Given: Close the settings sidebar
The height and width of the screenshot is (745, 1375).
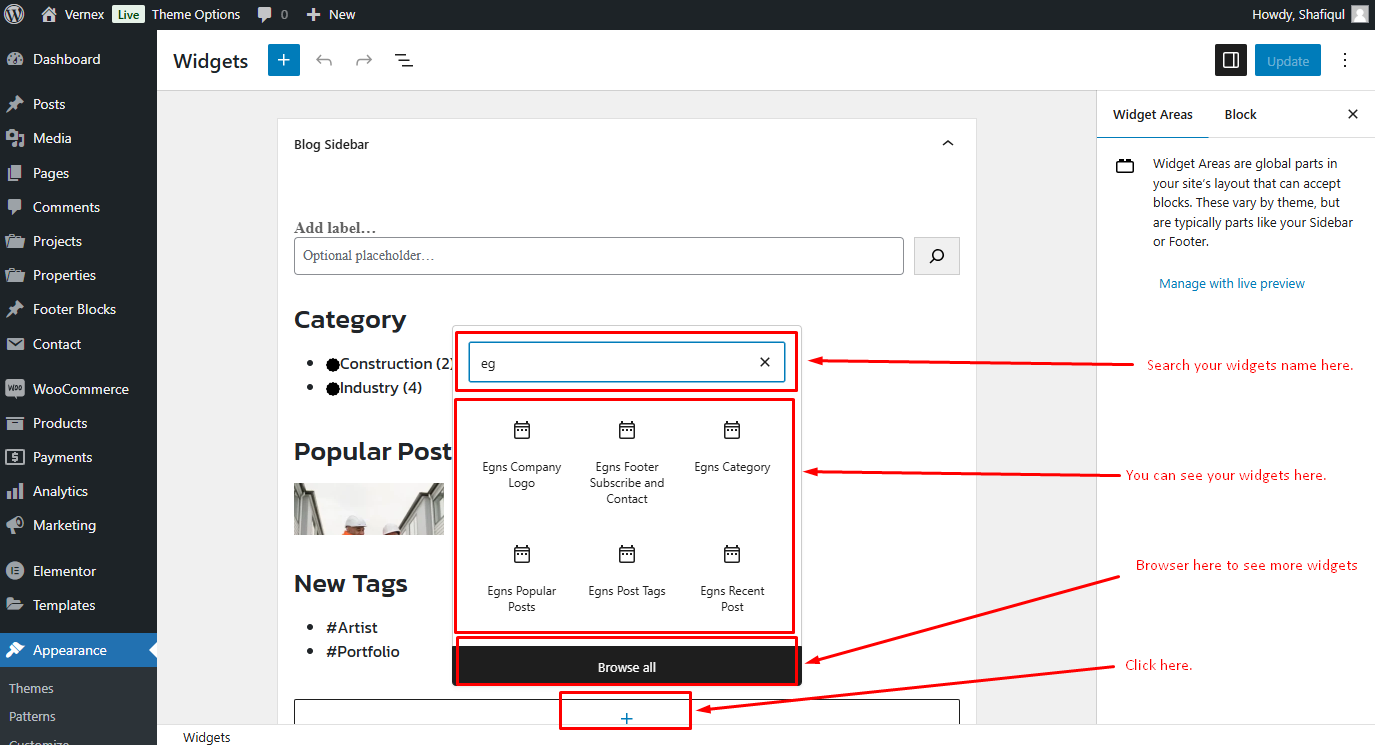Looking at the screenshot, I should click(1353, 114).
